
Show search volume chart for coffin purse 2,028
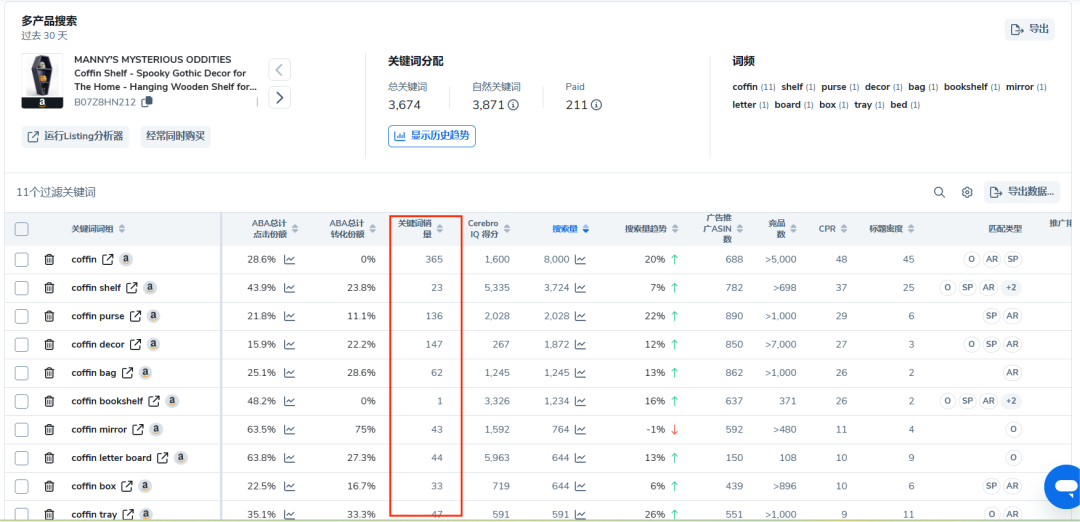(x=581, y=316)
